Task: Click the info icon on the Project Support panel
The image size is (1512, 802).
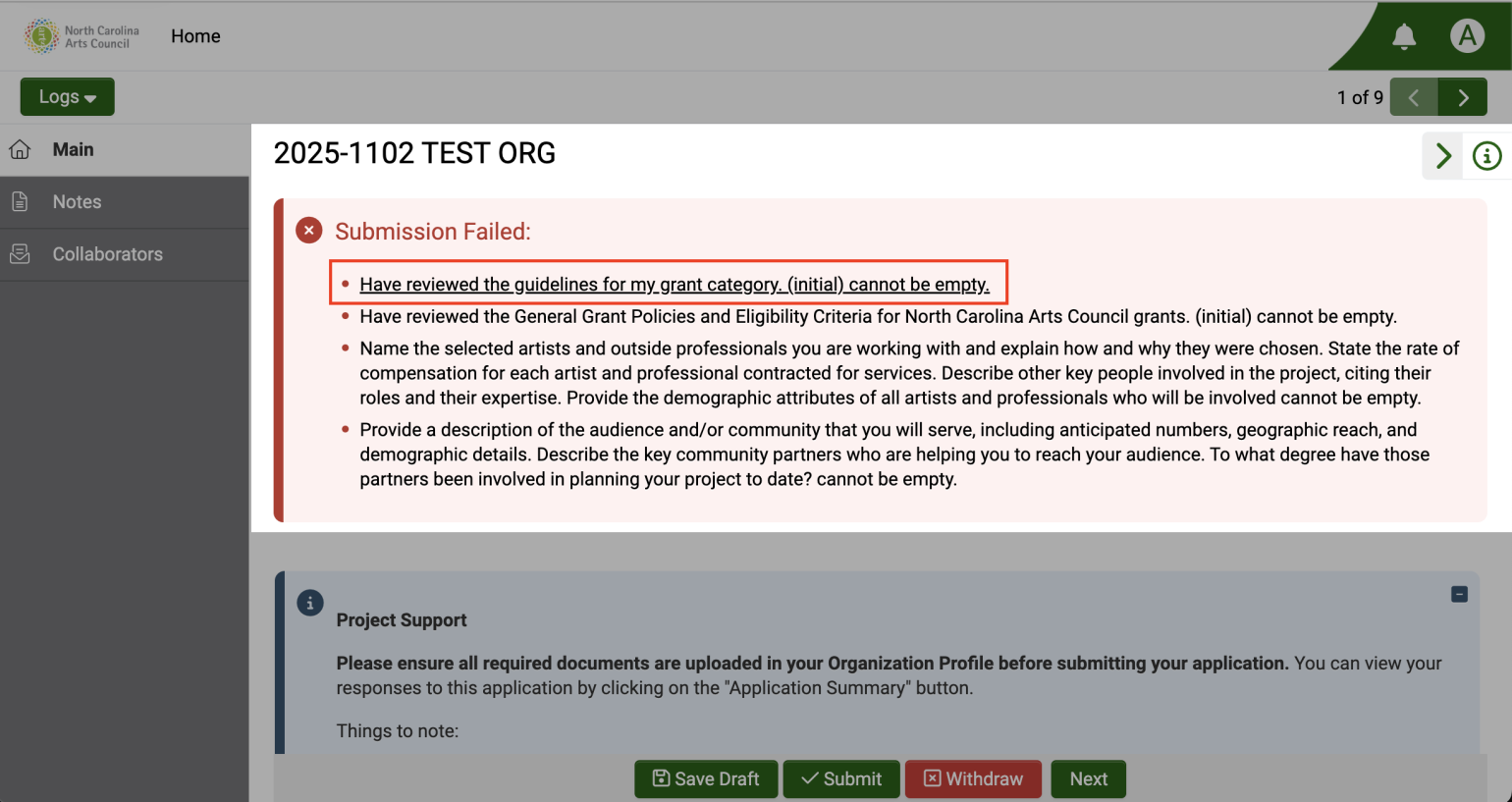Action: 310,603
